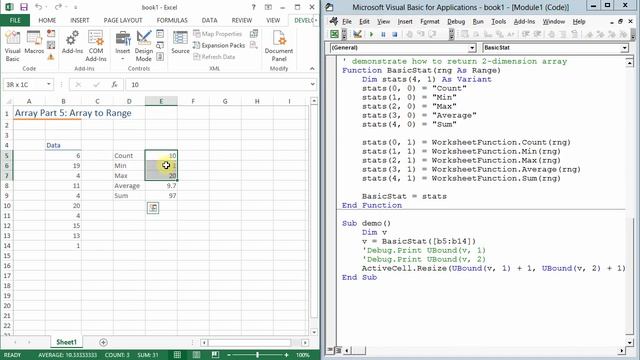This screenshot has height=360, width=640.
Task: Toggle Design Mode icon in VBA toolbar
Action: coord(357,34)
